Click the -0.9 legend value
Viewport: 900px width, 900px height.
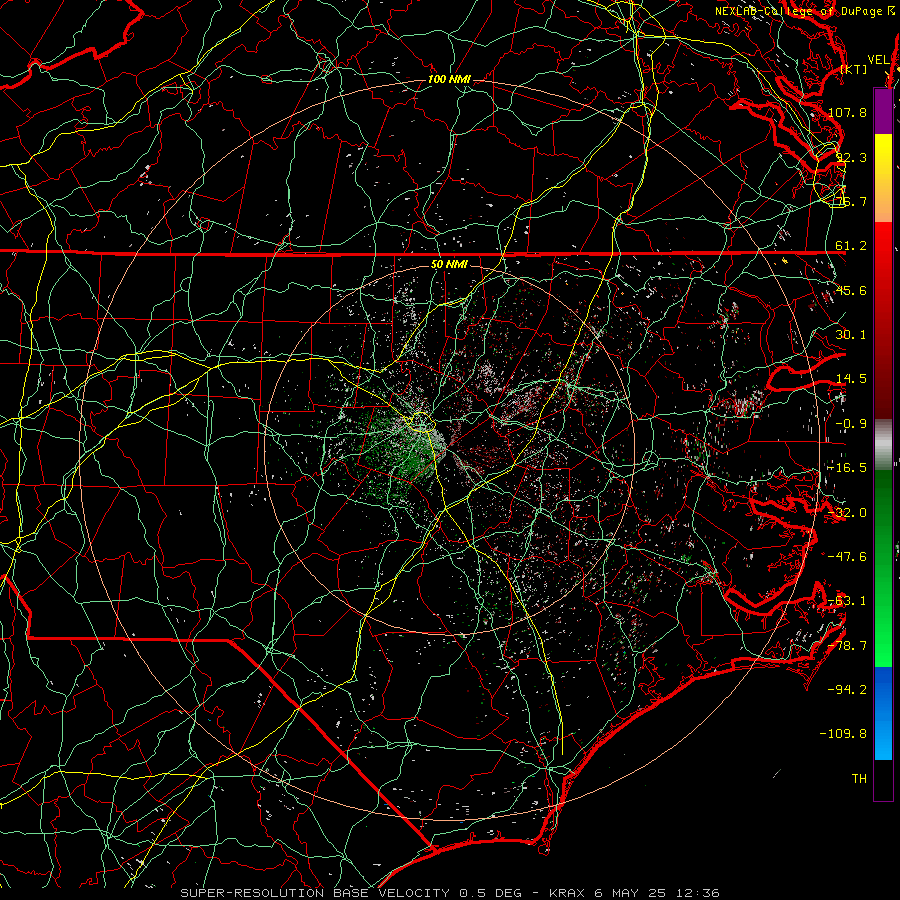[851, 424]
